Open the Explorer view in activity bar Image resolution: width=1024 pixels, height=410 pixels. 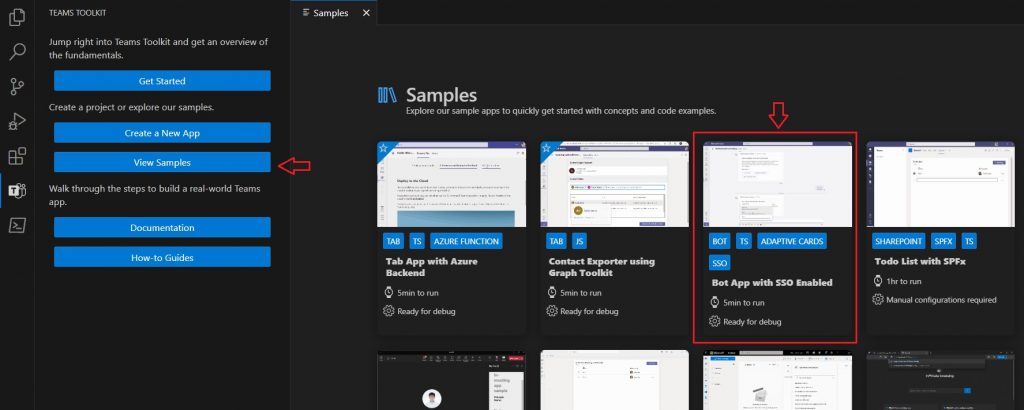16,20
